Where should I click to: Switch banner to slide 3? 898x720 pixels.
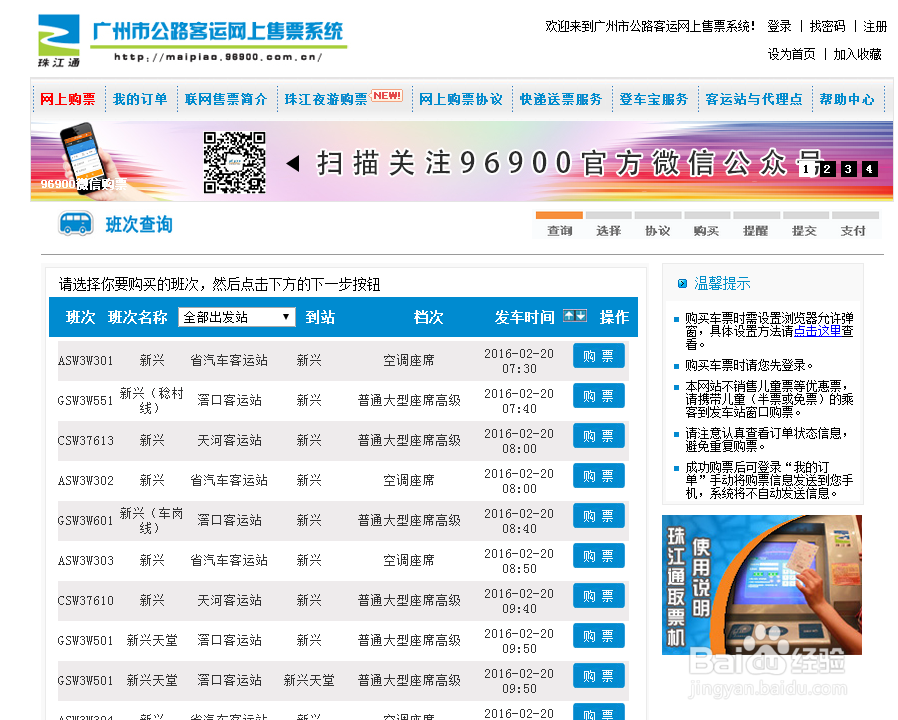click(848, 169)
